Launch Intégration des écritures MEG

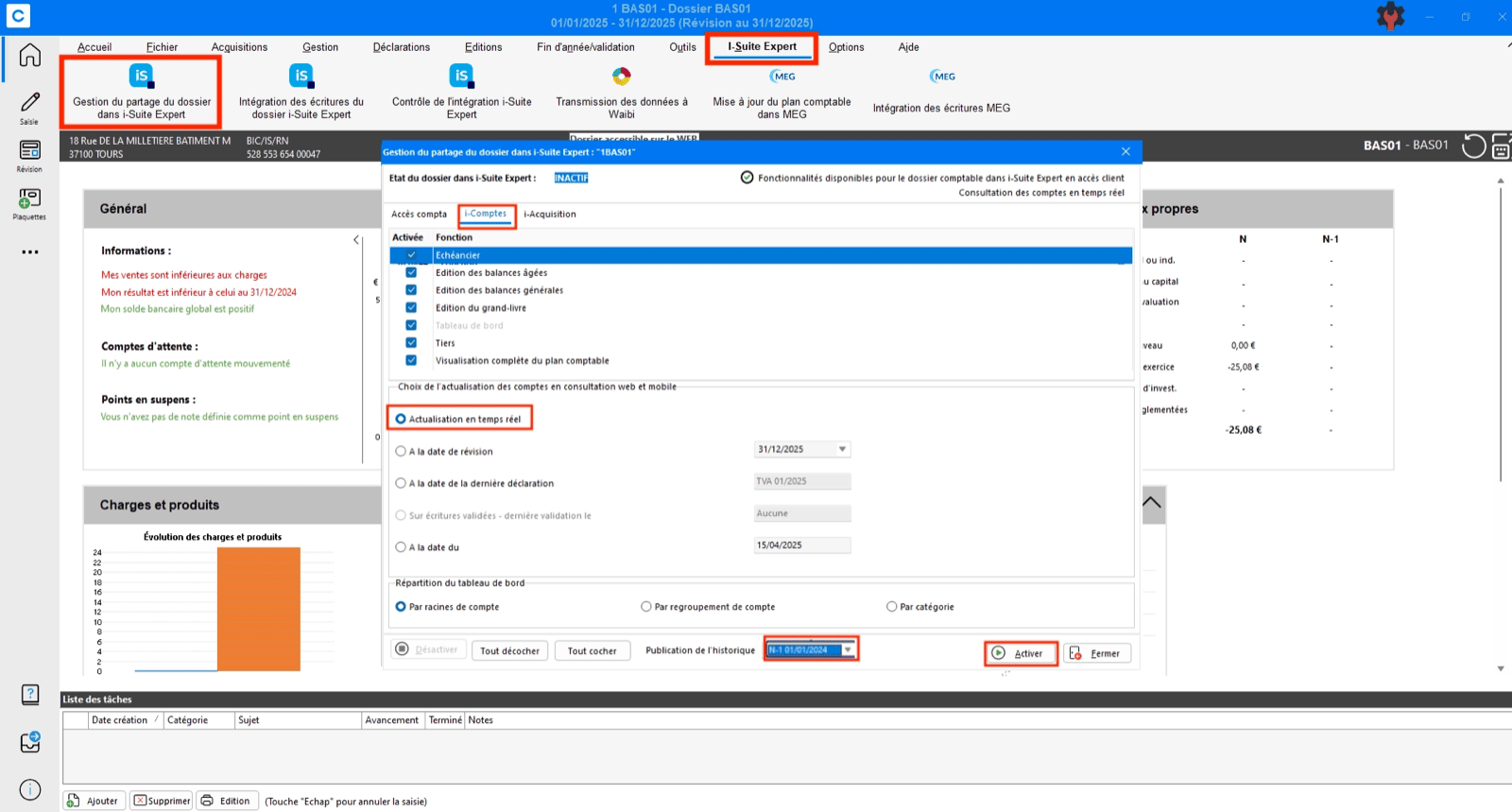pos(941,92)
